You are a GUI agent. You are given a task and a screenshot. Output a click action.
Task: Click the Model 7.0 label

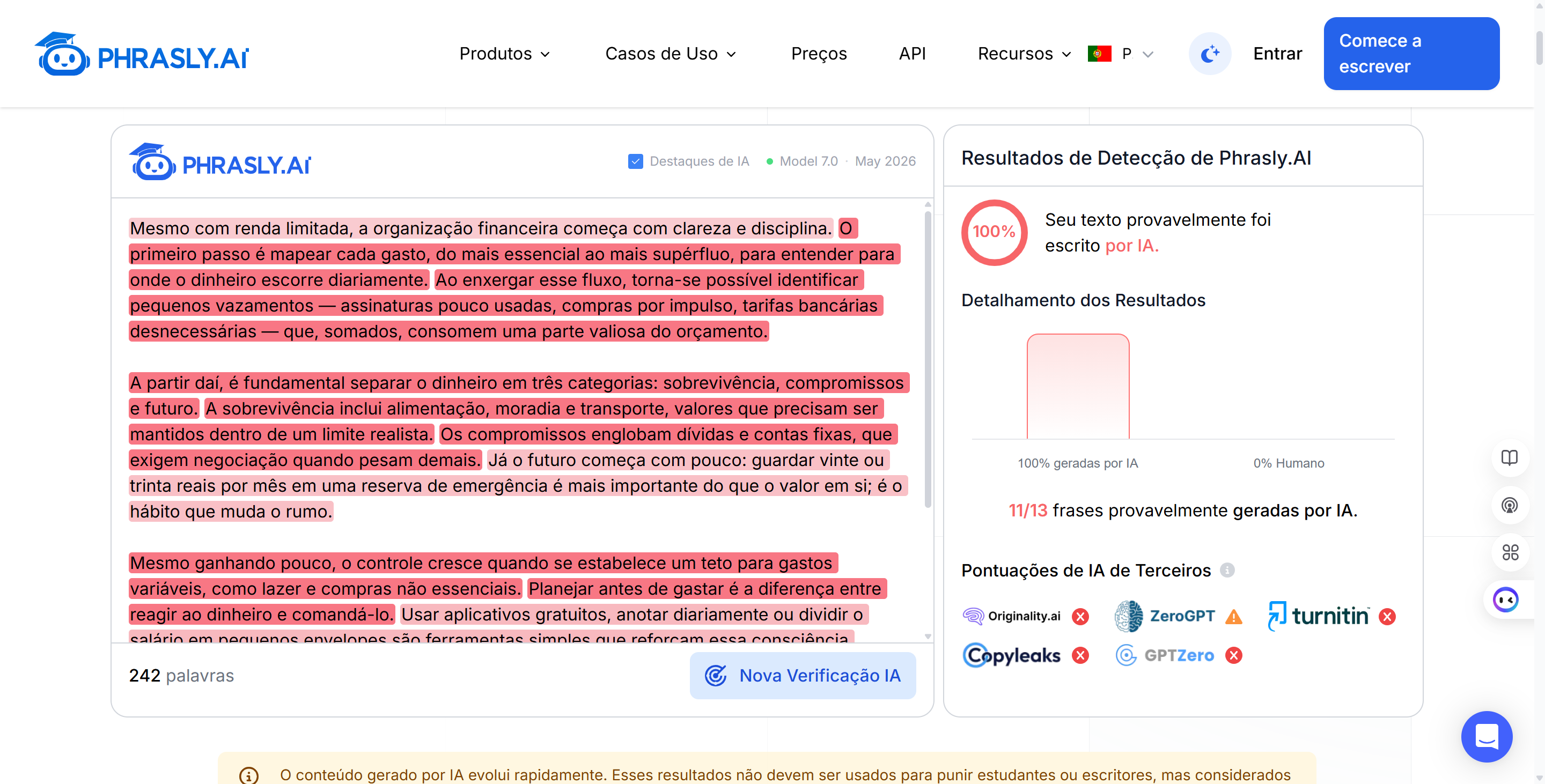coord(808,161)
